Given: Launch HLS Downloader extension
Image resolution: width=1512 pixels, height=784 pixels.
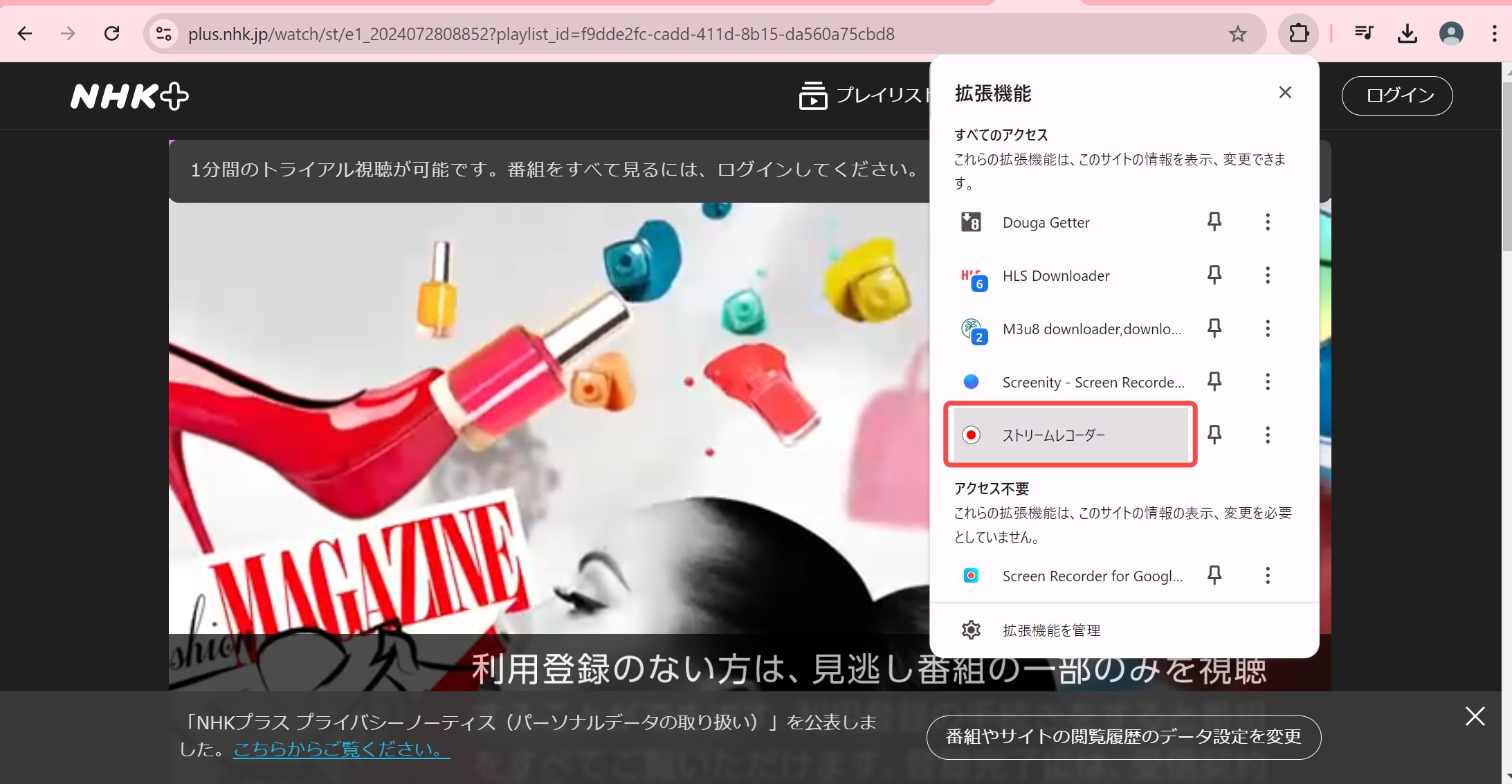Looking at the screenshot, I should (1055, 275).
